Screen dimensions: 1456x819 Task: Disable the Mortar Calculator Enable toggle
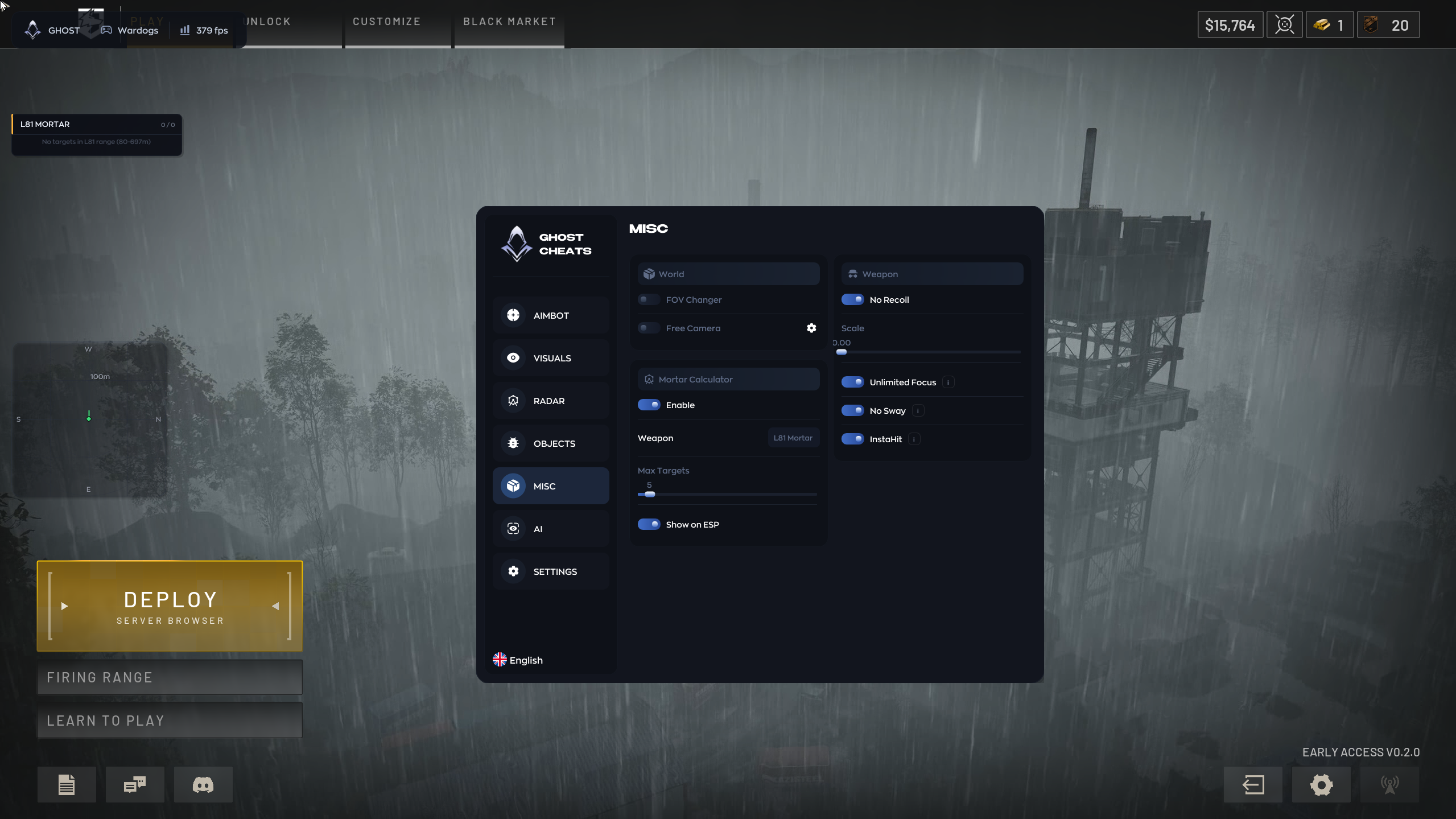tap(649, 405)
